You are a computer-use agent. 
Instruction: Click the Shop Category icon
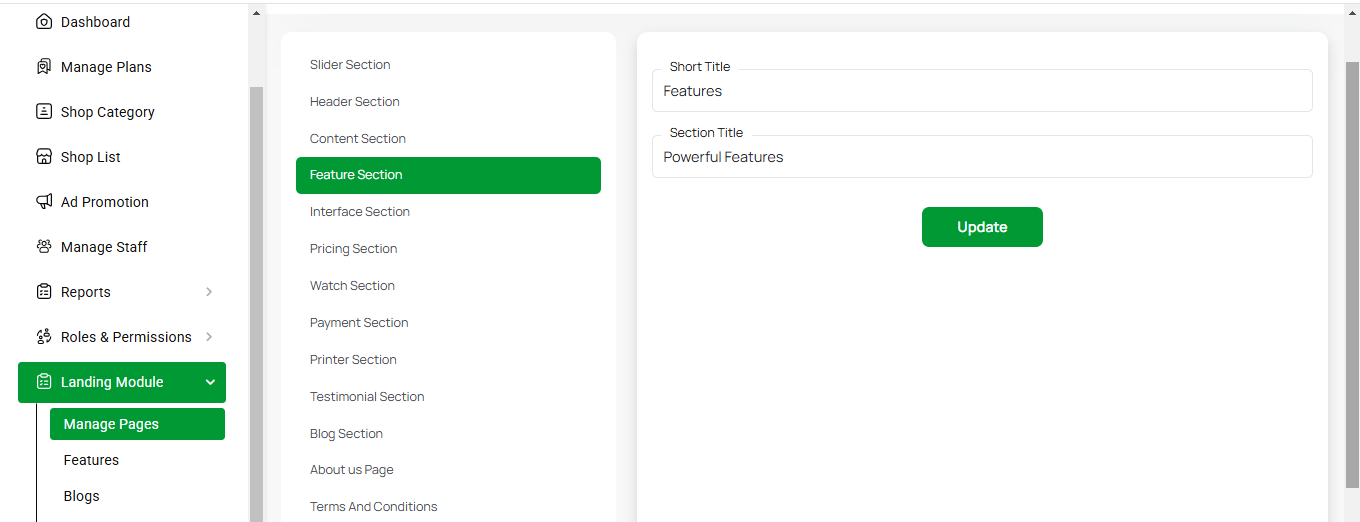(44, 112)
